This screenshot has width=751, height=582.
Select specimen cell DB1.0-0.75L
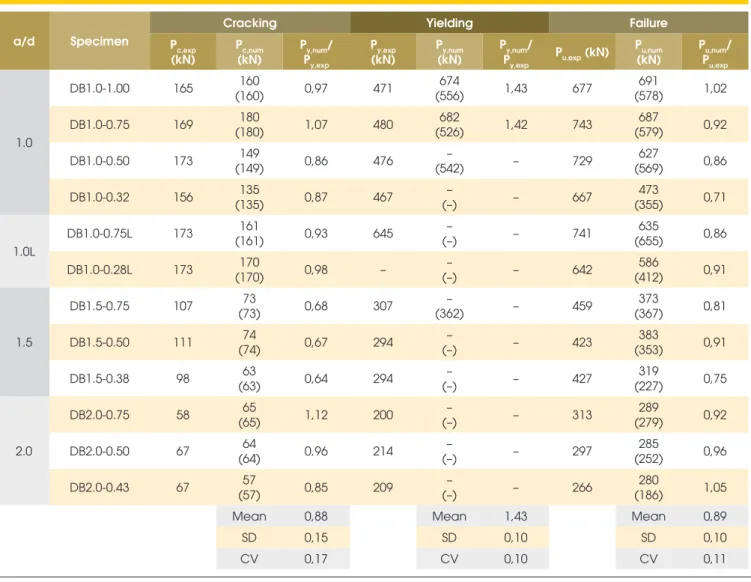99,233
